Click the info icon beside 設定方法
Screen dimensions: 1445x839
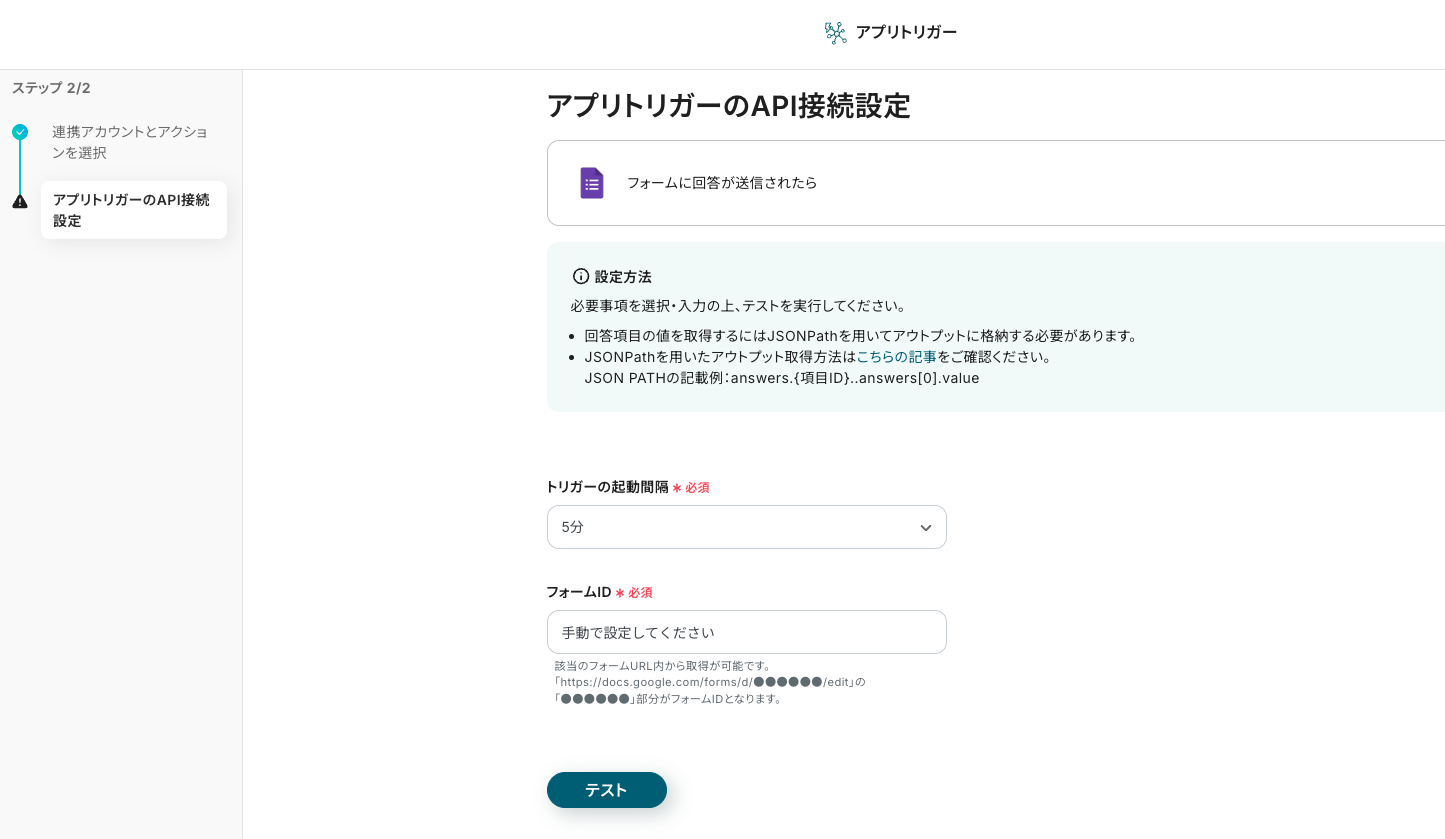point(581,276)
